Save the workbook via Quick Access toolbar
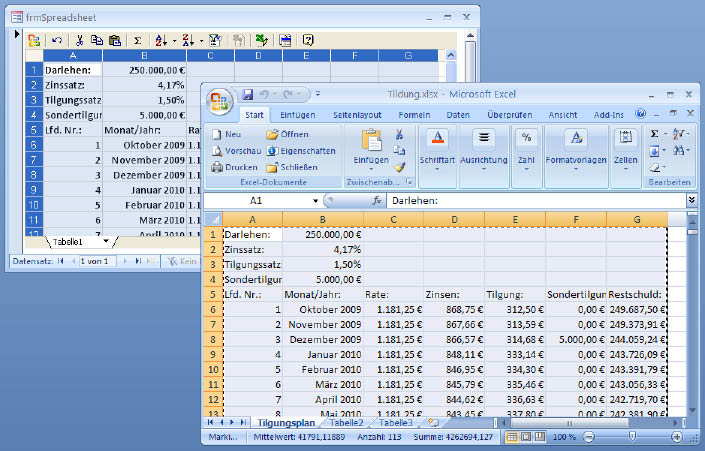The width and height of the screenshot is (705, 451). 247,95
